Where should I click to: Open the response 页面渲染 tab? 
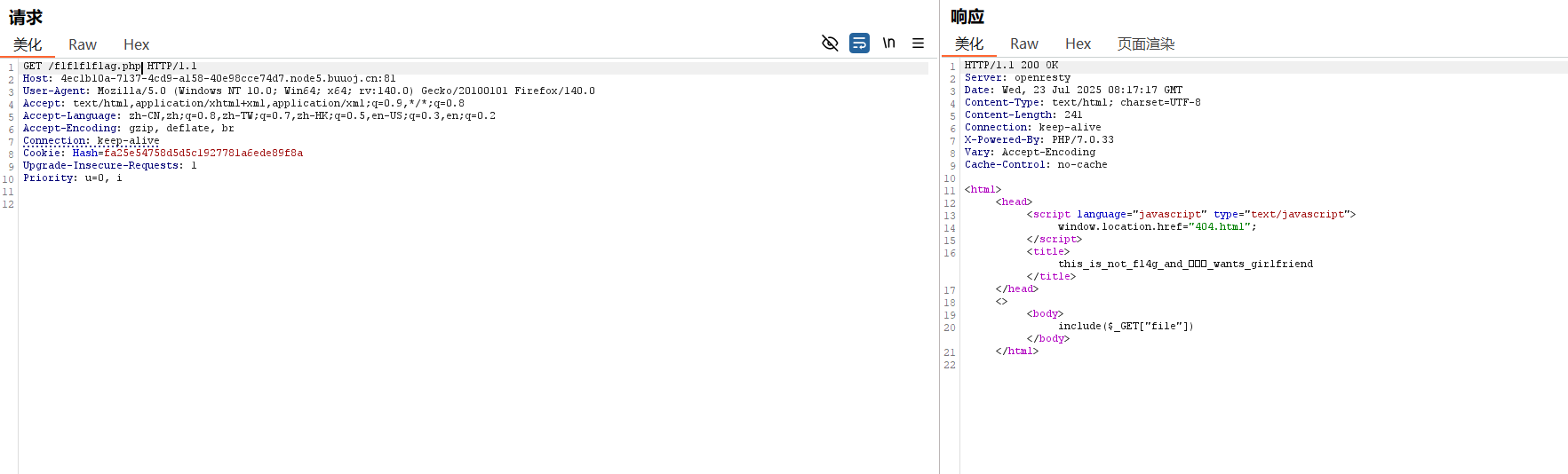tap(1146, 43)
